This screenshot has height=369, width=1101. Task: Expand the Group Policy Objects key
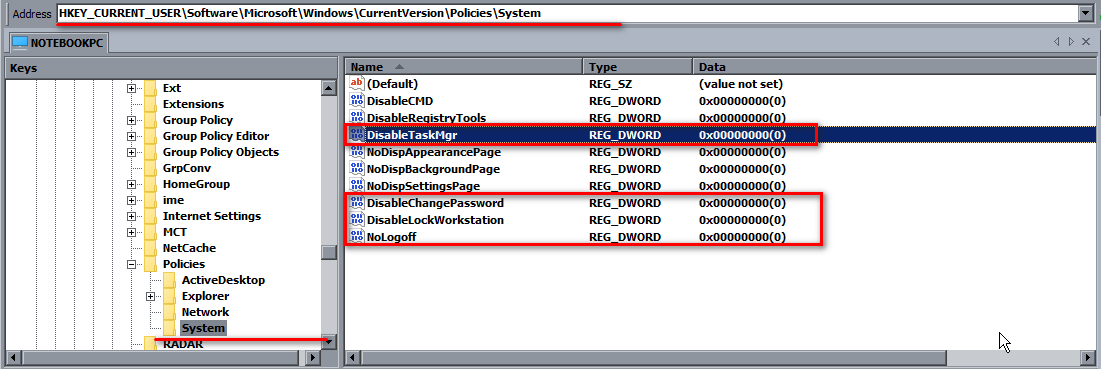pos(131,153)
